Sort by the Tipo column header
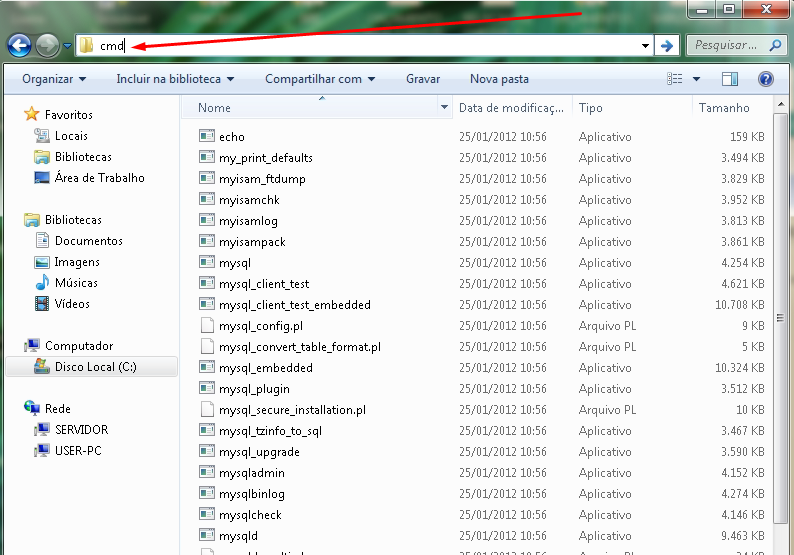Image resolution: width=794 pixels, height=555 pixels. [x=632, y=107]
